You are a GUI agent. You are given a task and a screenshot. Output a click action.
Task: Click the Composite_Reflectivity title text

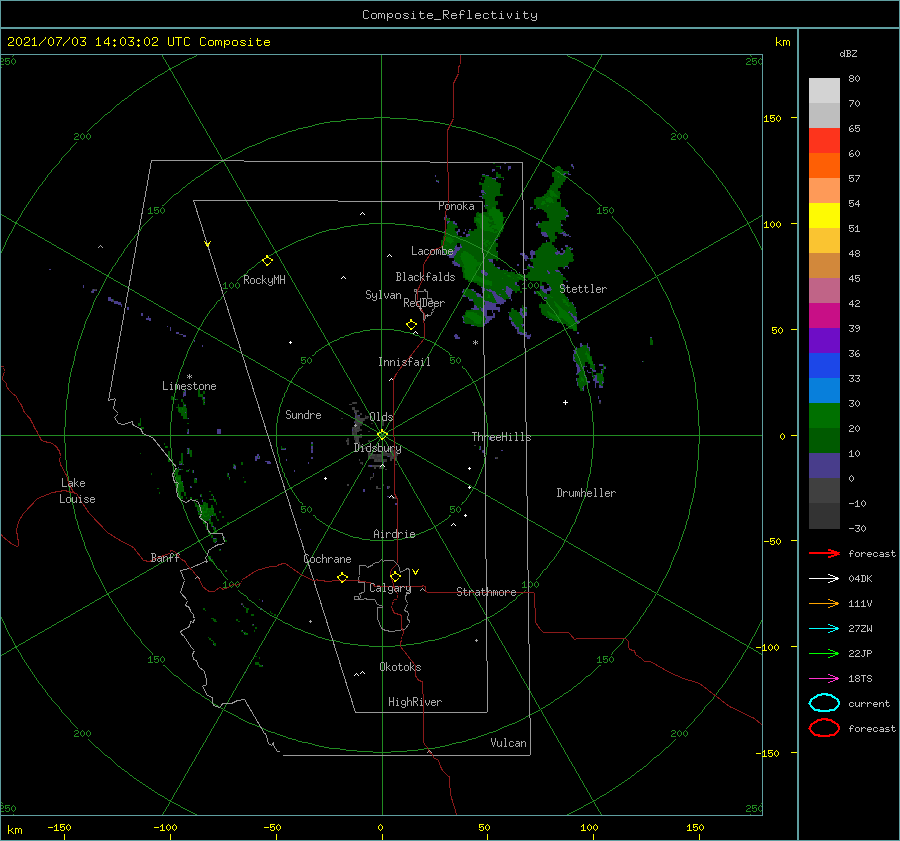click(x=449, y=15)
